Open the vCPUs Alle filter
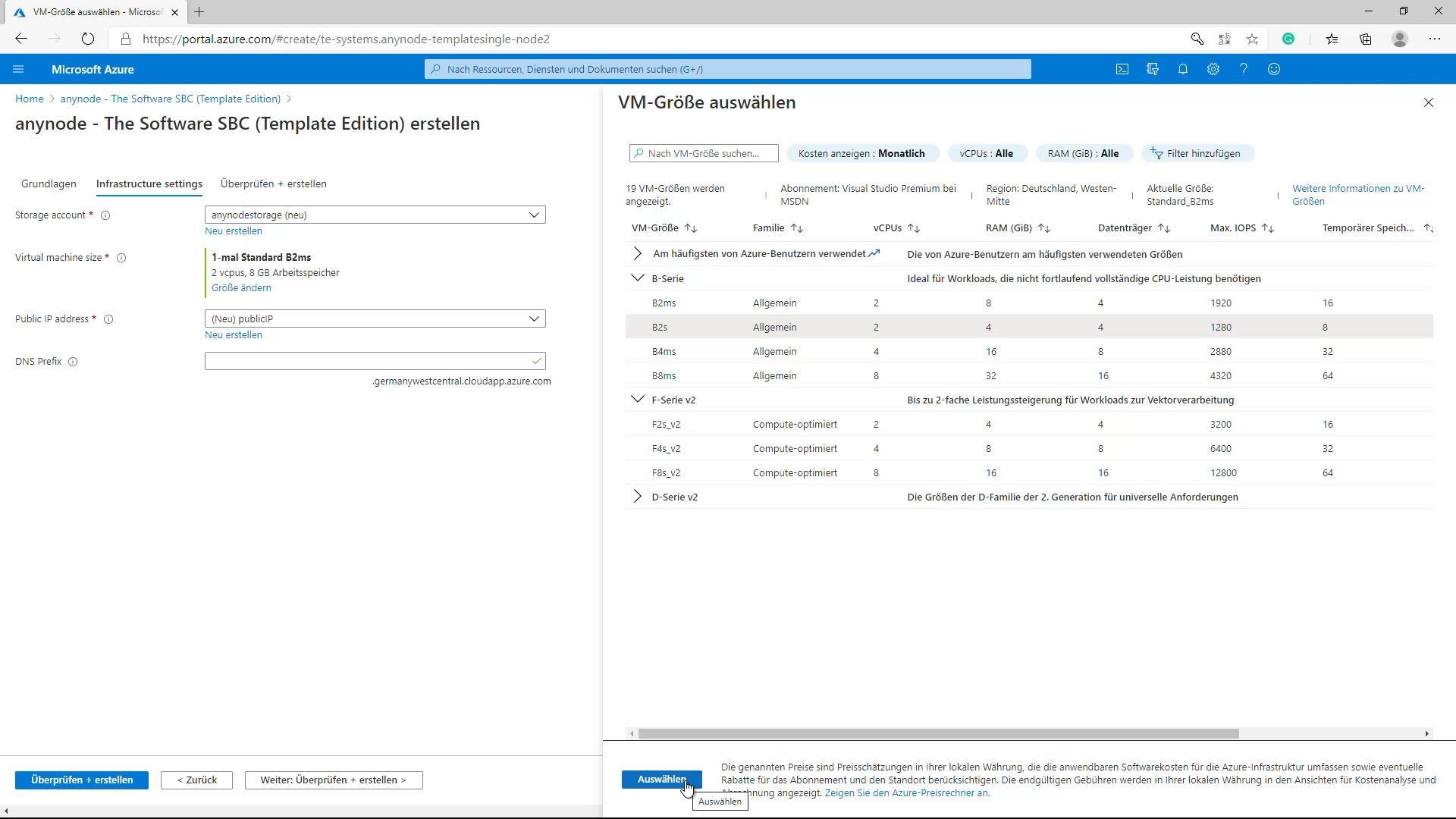This screenshot has height=819, width=1456. click(x=987, y=154)
